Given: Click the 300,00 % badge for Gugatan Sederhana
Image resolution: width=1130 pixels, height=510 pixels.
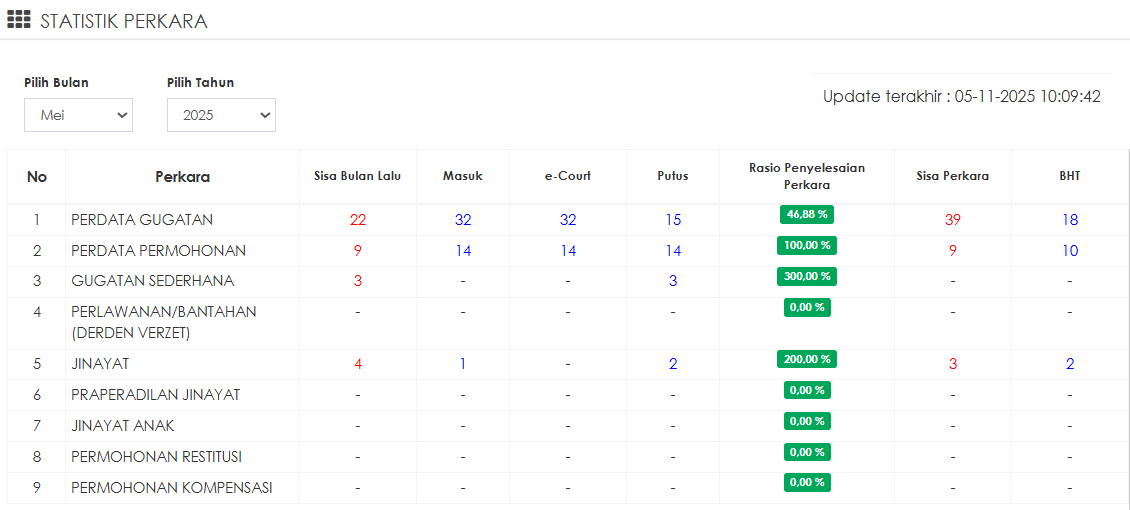Looking at the screenshot, I should [806, 276].
